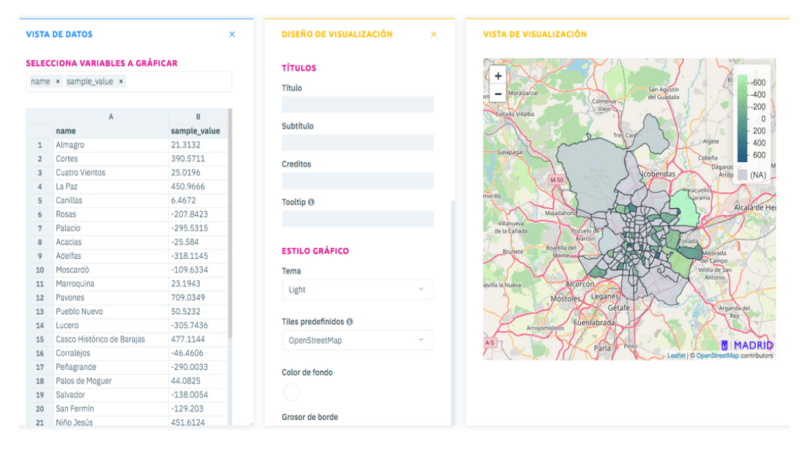800x450 pixels.
Task: Open the Color de fondo swatch
Action: [x=291, y=392]
